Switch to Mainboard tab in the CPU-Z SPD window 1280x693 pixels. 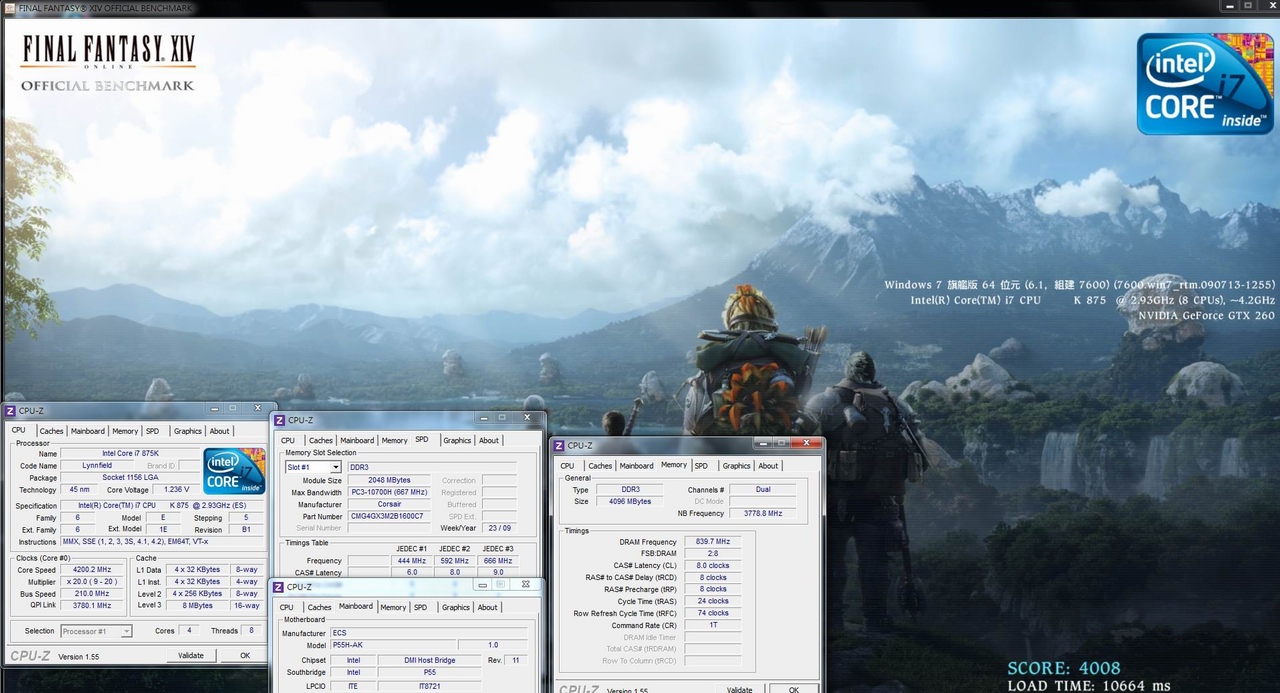point(357,440)
